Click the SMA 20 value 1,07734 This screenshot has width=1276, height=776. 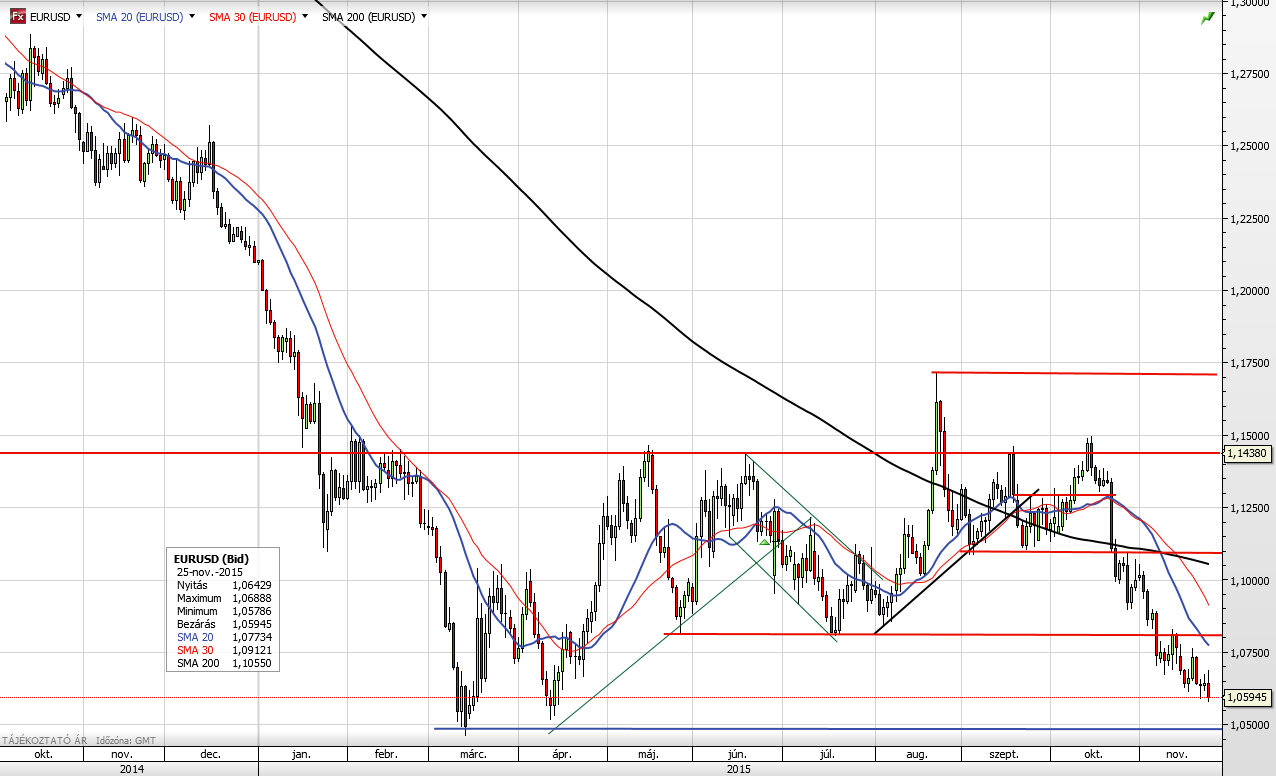(x=251, y=637)
